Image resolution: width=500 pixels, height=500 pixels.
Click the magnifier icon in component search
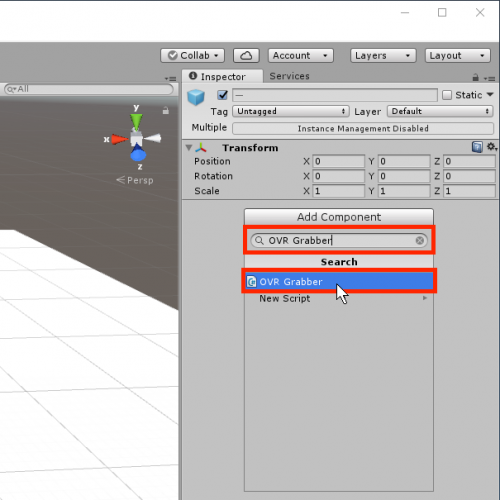[x=259, y=240]
